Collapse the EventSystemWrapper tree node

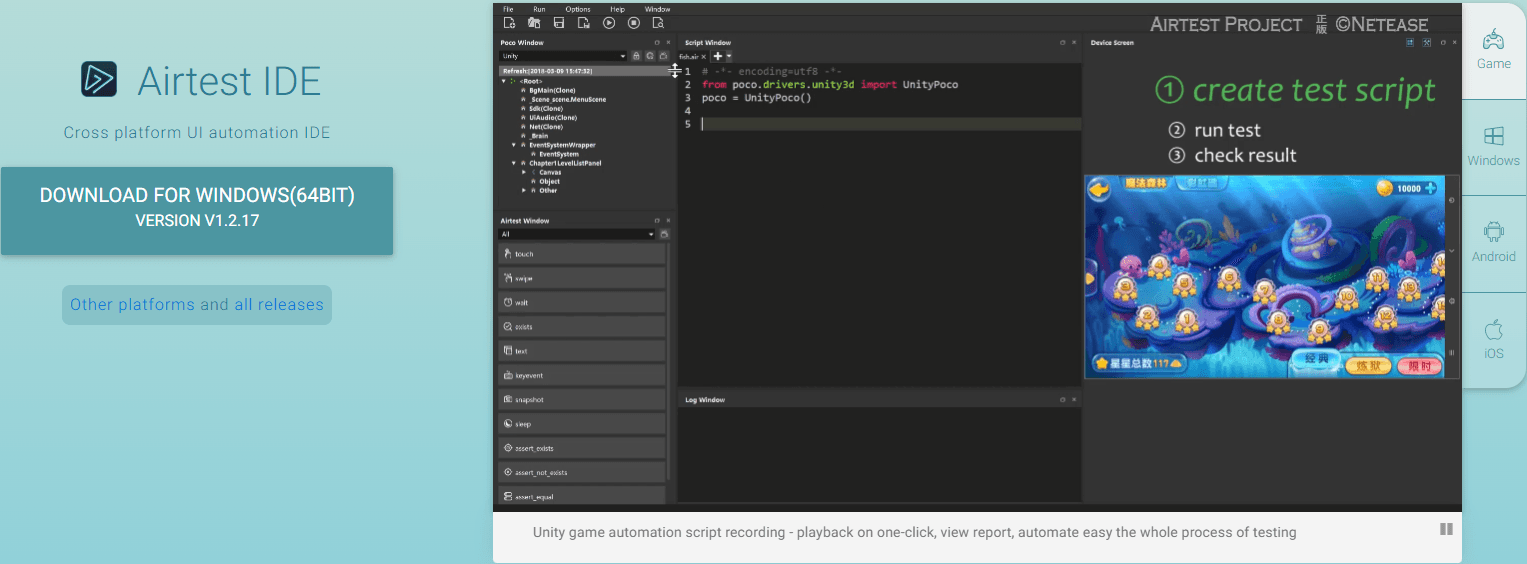[x=514, y=145]
